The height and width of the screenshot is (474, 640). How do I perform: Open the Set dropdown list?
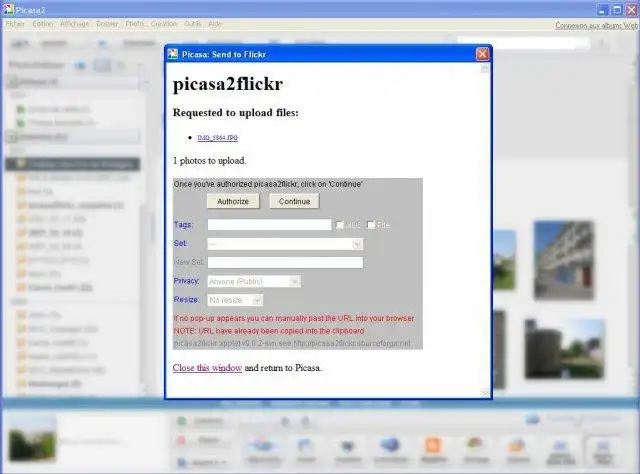285,244
